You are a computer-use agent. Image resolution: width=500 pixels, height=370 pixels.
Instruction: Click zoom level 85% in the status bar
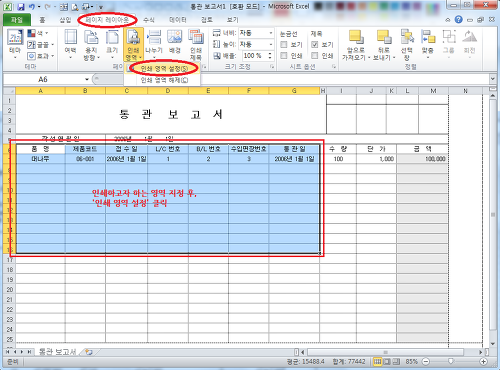411,361
